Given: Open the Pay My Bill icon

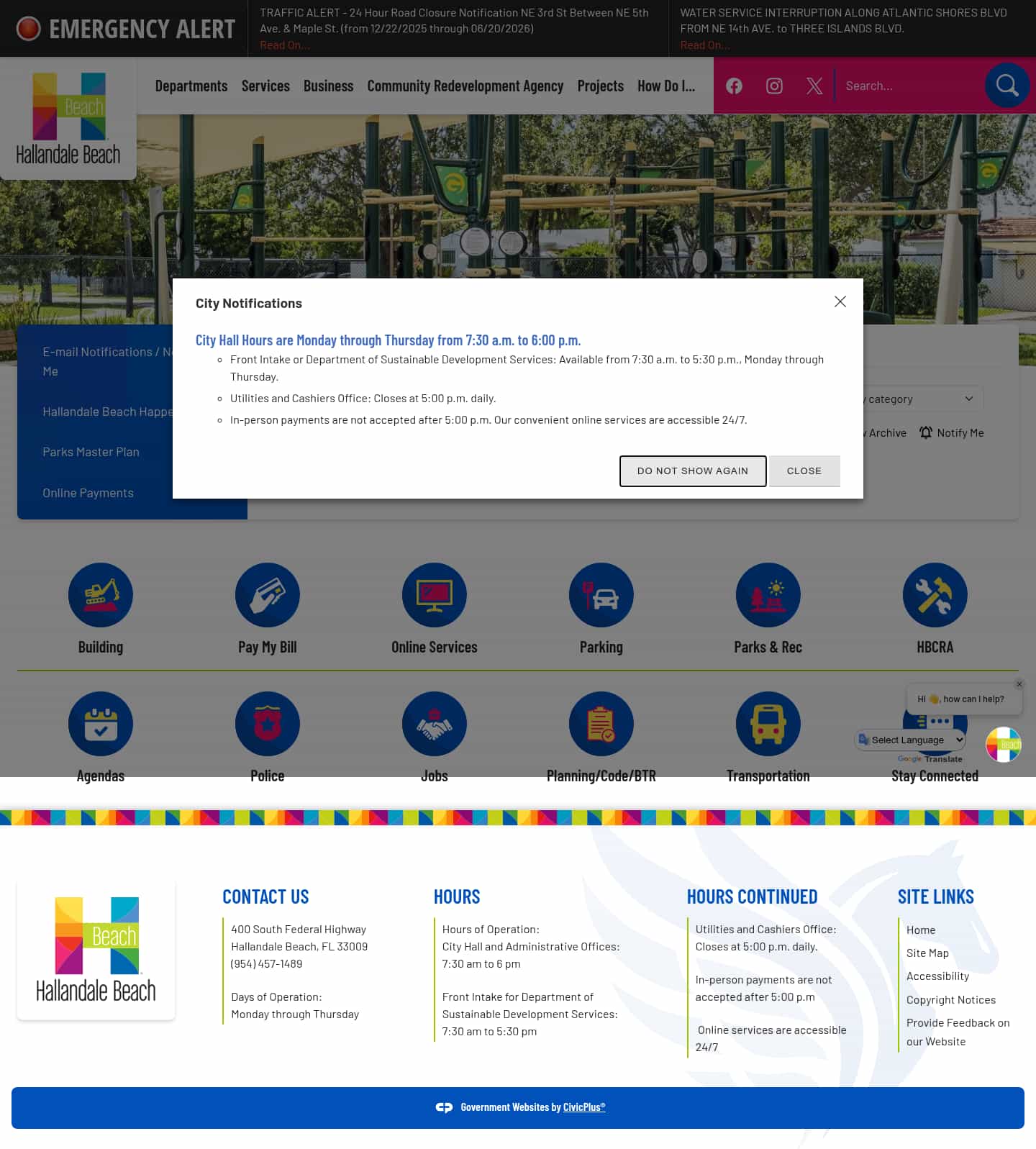Looking at the screenshot, I should (268, 594).
